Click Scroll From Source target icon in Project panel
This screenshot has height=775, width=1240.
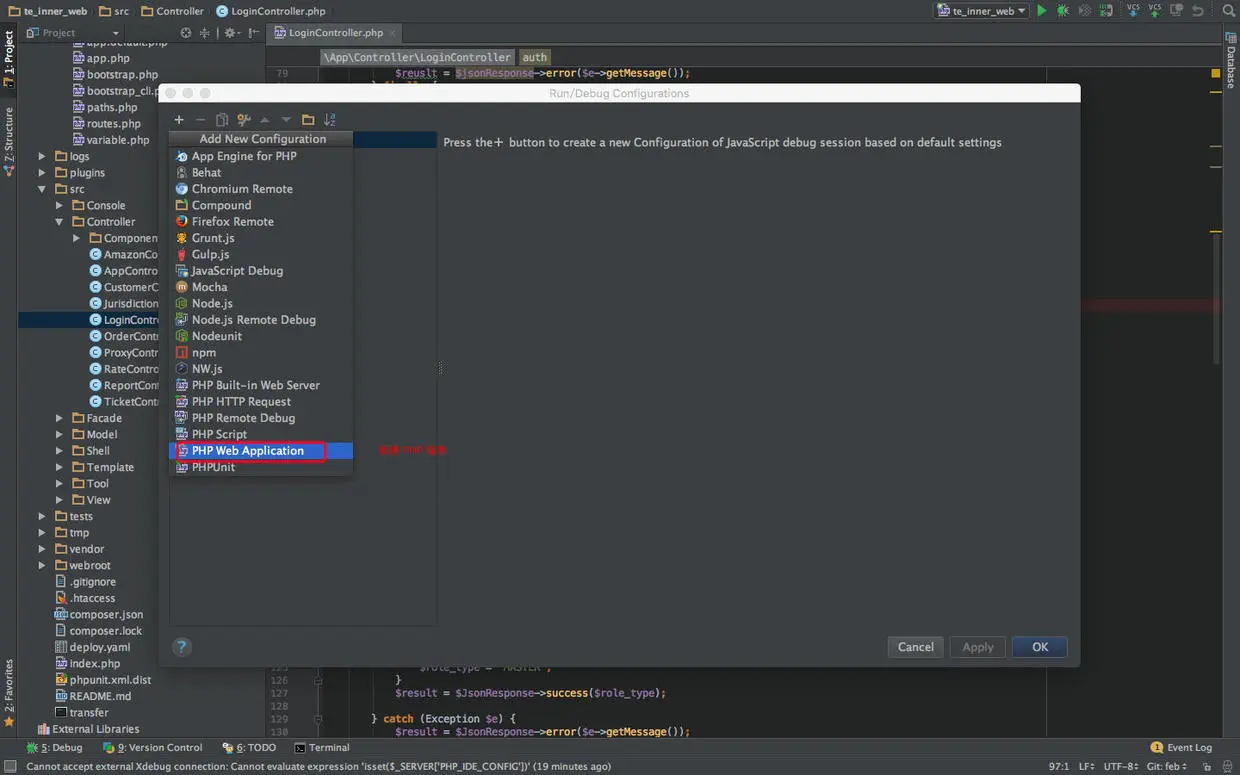186,33
